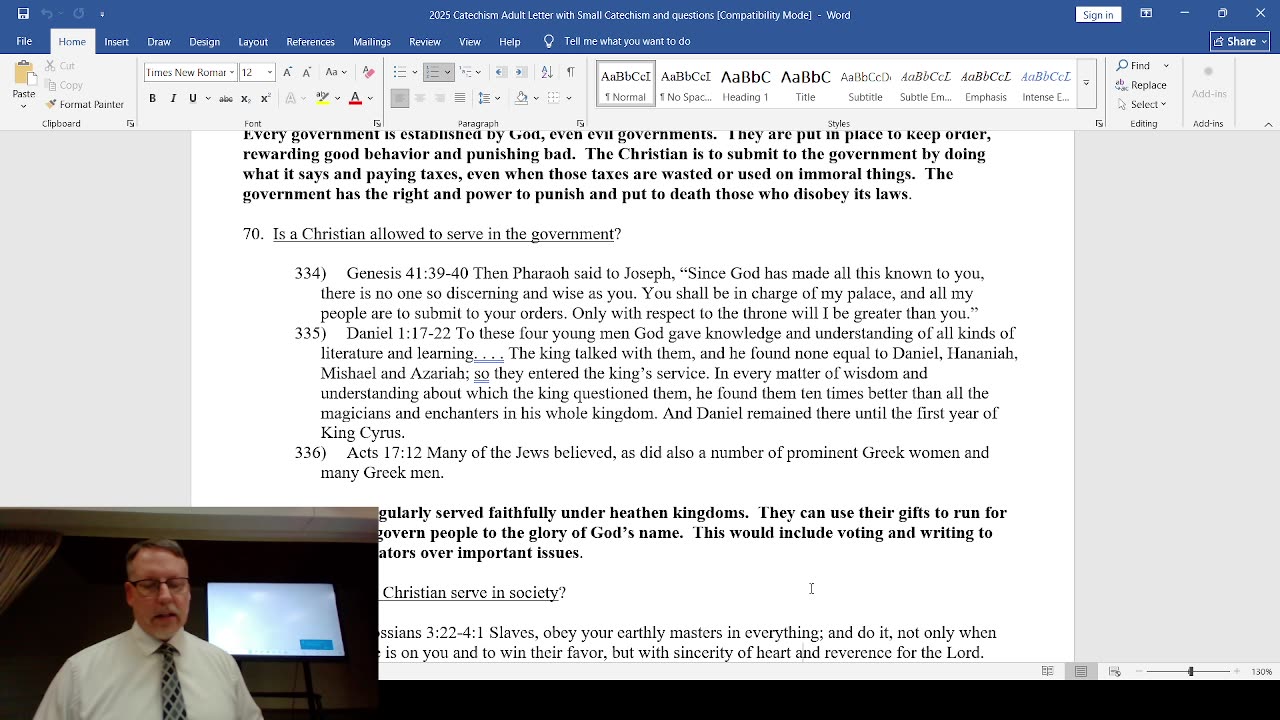Save the document with the floppy disk icon

23,14
